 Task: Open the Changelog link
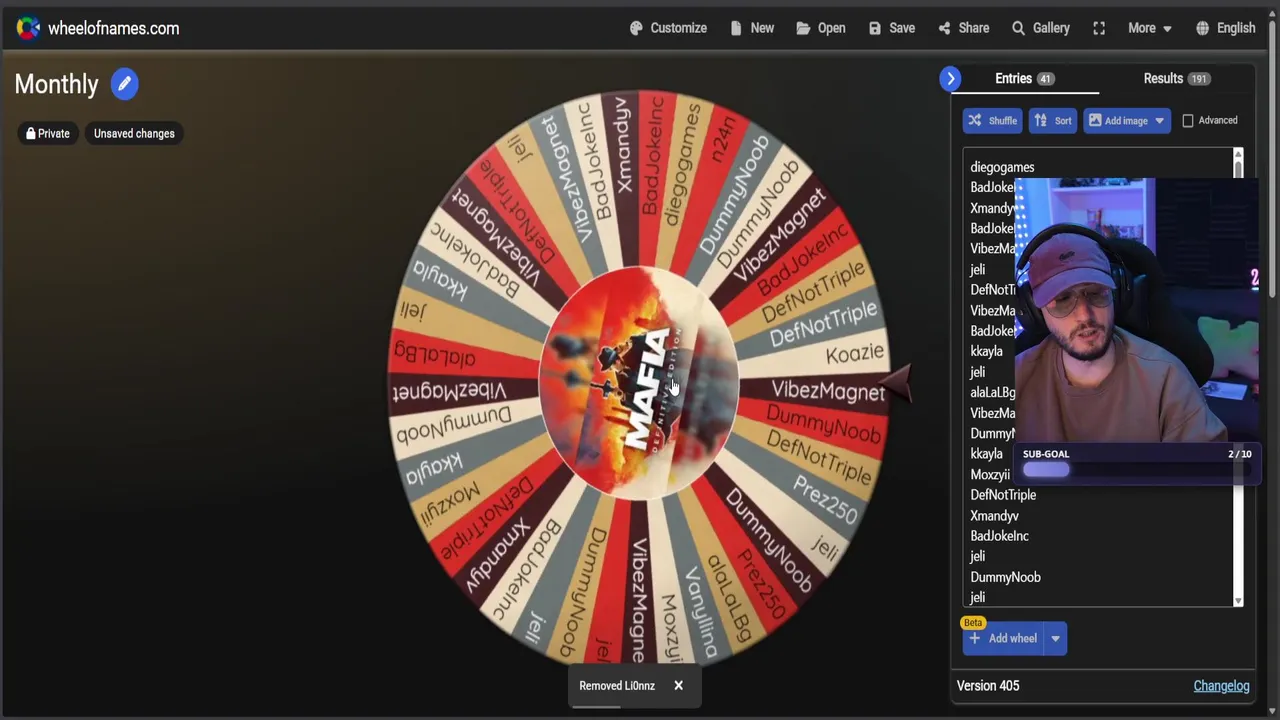coord(1221,685)
